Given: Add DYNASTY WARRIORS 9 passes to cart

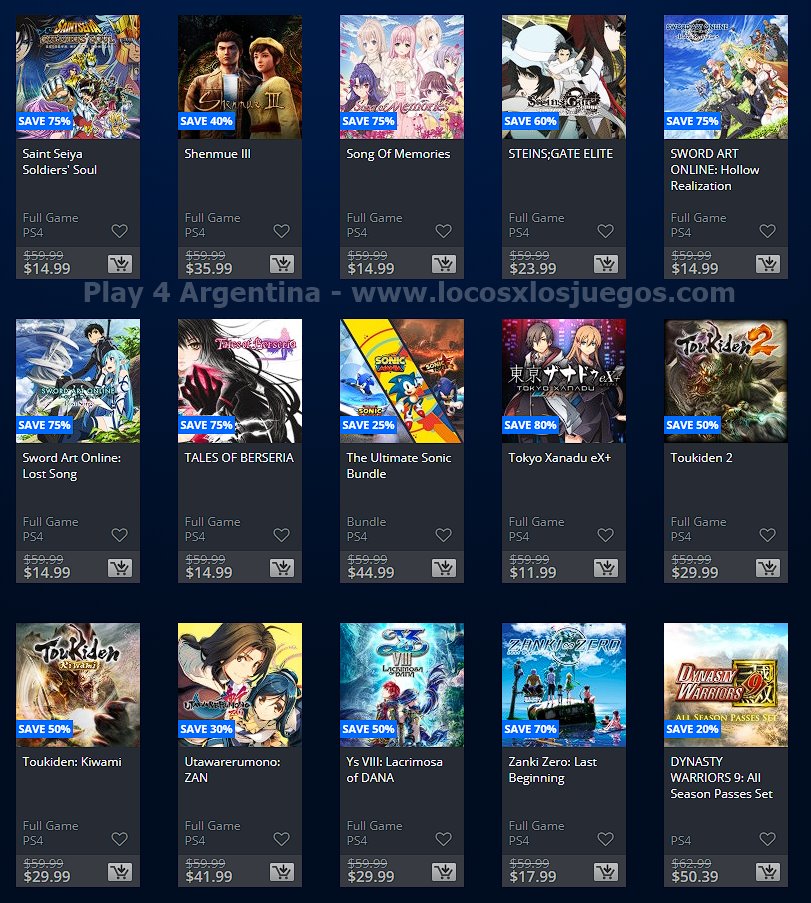Looking at the screenshot, I should [x=768, y=872].
